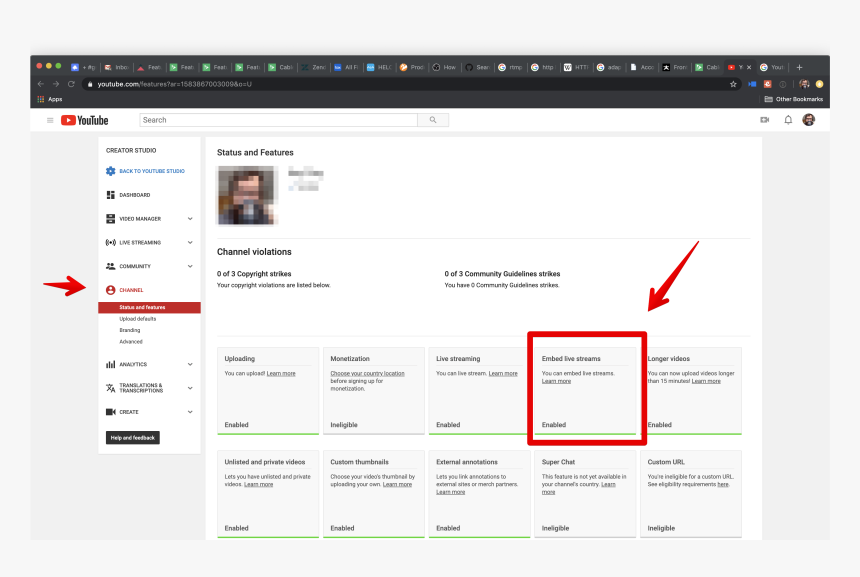Click the Channel person icon
Viewport: 860px width, 577px height.
pos(111,290)
